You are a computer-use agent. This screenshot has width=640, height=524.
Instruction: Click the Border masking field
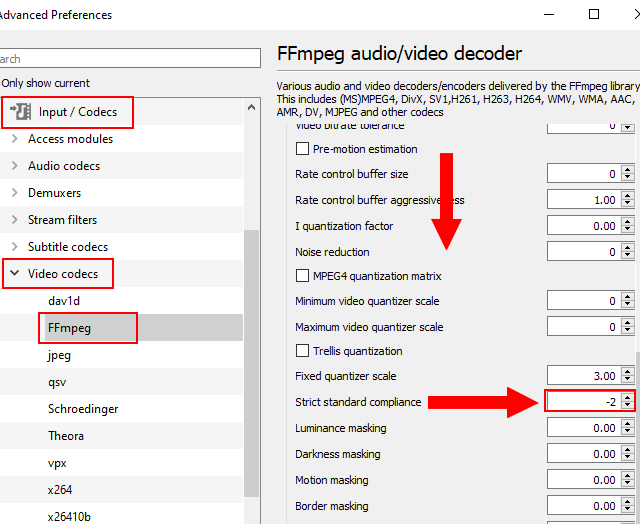pos(584,506)
